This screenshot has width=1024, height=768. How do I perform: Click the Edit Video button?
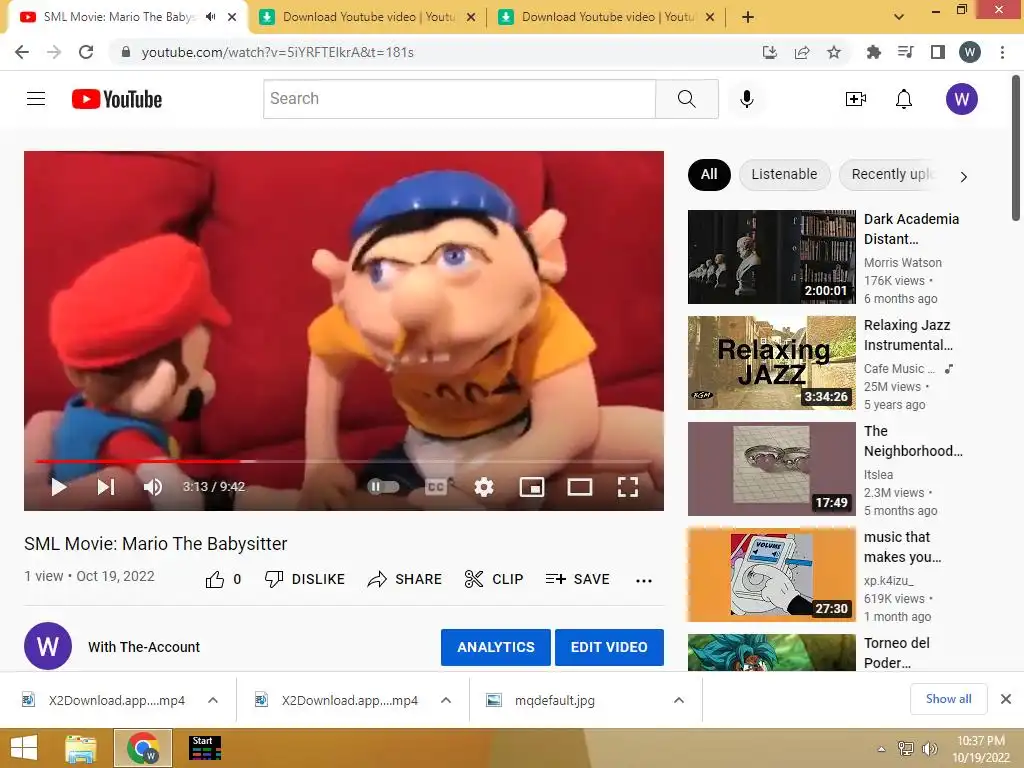tap(609, 647)
